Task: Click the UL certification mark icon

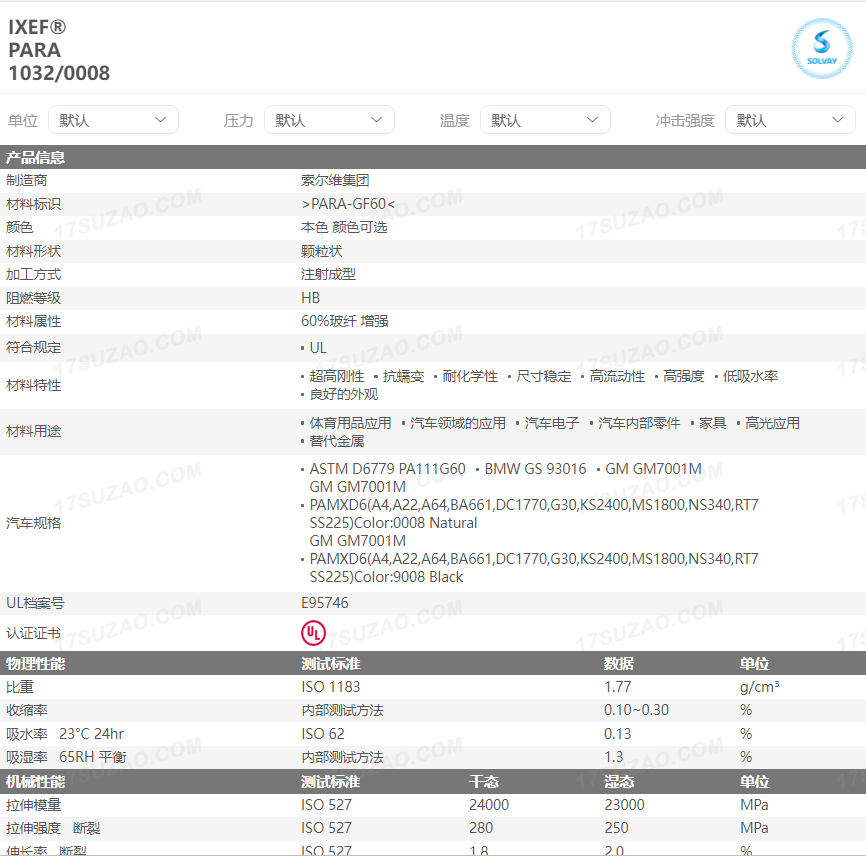Action: (313, 633)
